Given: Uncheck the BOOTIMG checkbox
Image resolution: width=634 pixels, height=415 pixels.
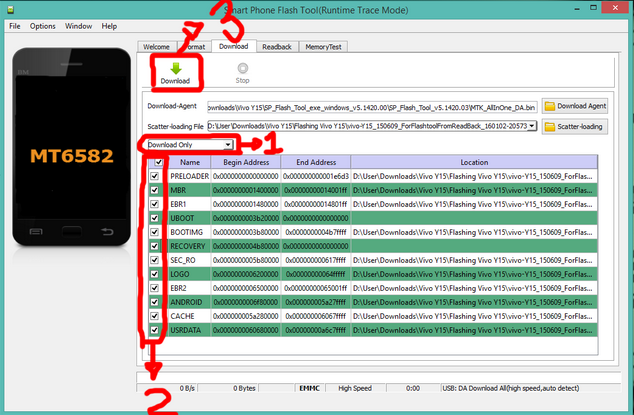Looking at the screenshot, I should pos(154,232).
